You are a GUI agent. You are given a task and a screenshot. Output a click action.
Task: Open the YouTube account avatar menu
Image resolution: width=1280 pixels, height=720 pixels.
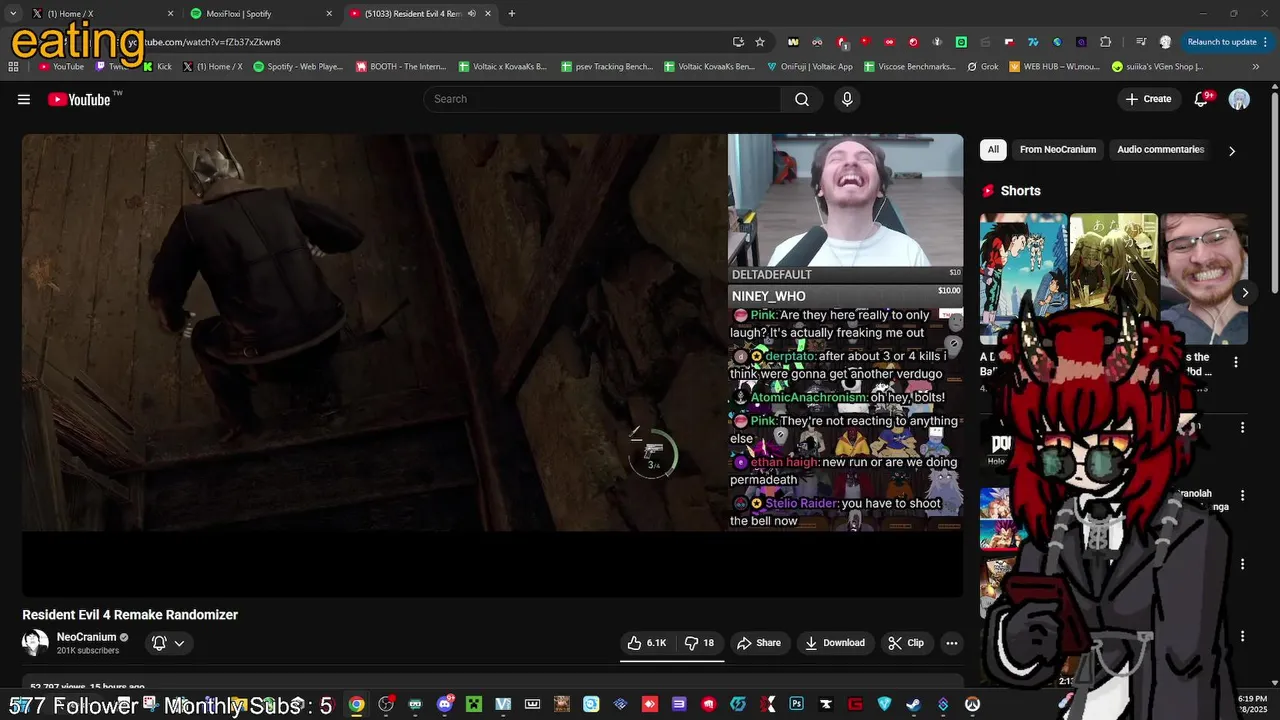[x=1239, y=99]
